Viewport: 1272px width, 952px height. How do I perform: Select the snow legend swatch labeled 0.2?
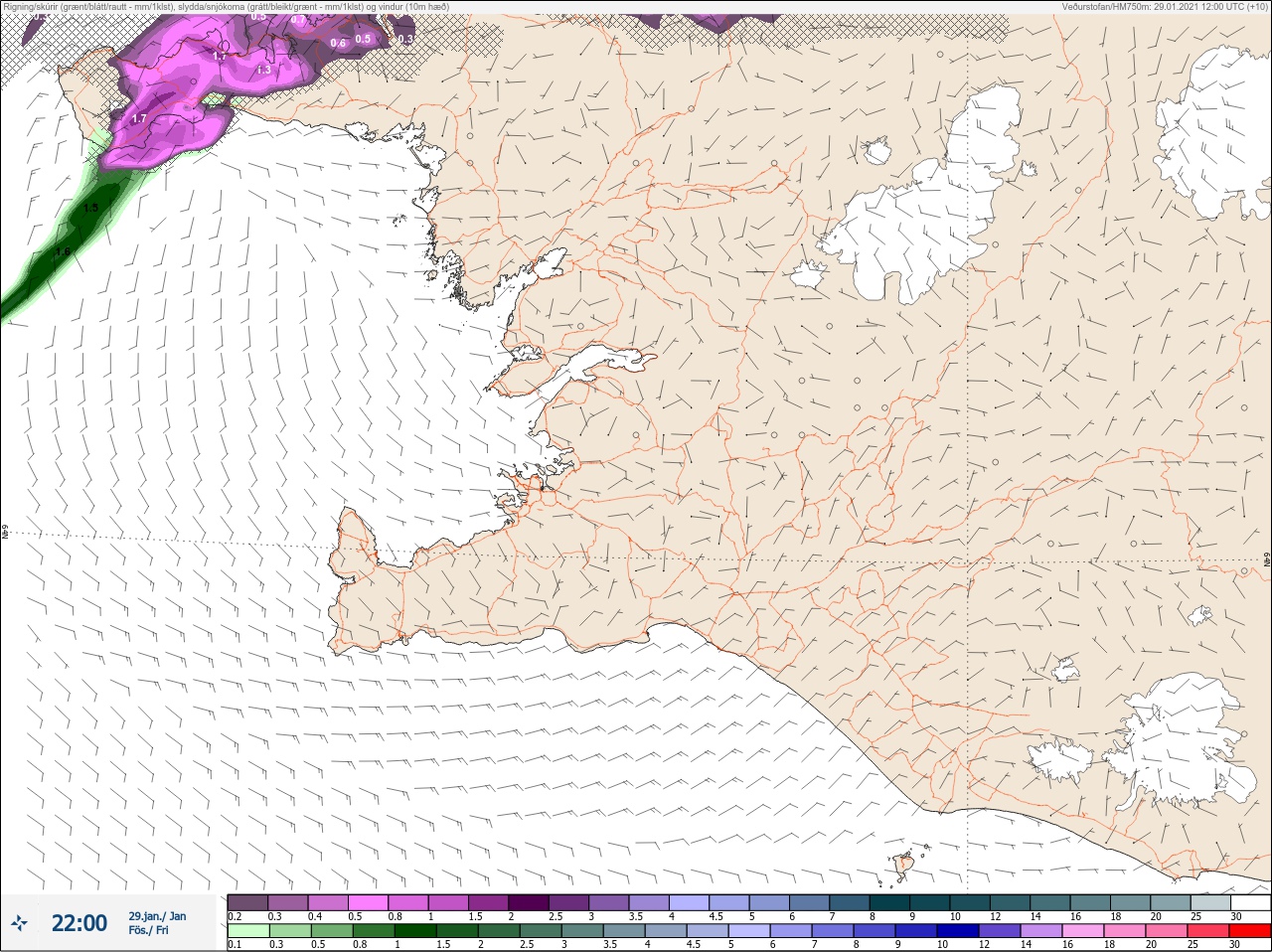coord(247,901)
